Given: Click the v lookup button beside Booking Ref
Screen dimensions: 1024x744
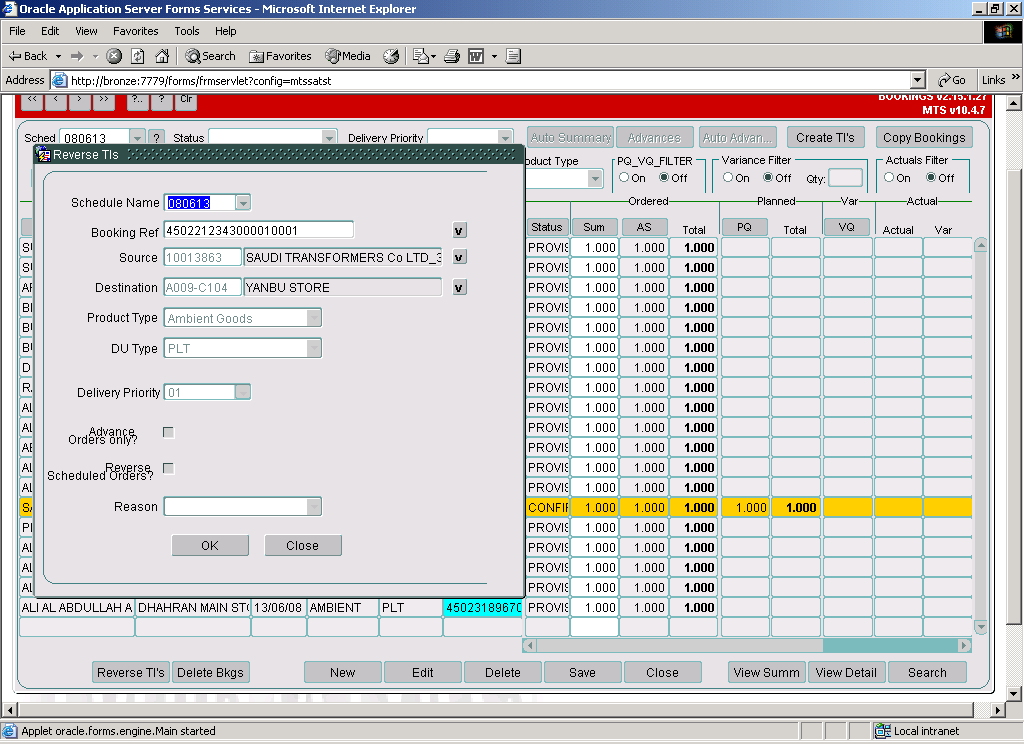Looking at the screenshot, I should (x=459, y=231).
